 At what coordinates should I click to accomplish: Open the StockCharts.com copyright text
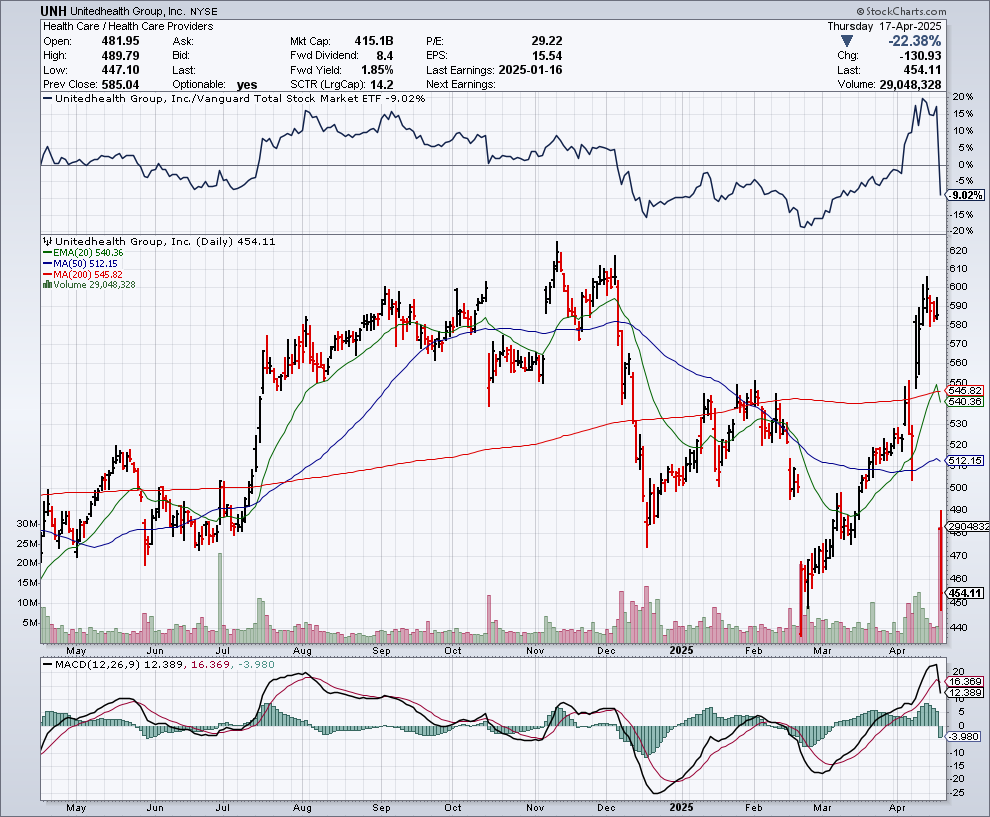(902, 11)
